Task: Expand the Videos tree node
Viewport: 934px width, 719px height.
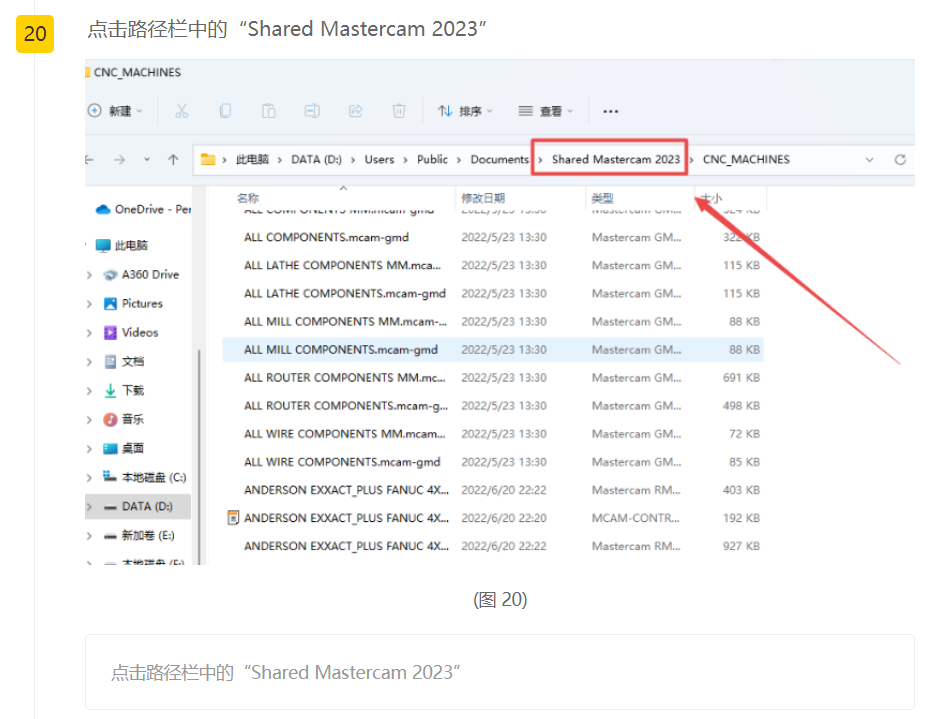Action: coord(89,332)
